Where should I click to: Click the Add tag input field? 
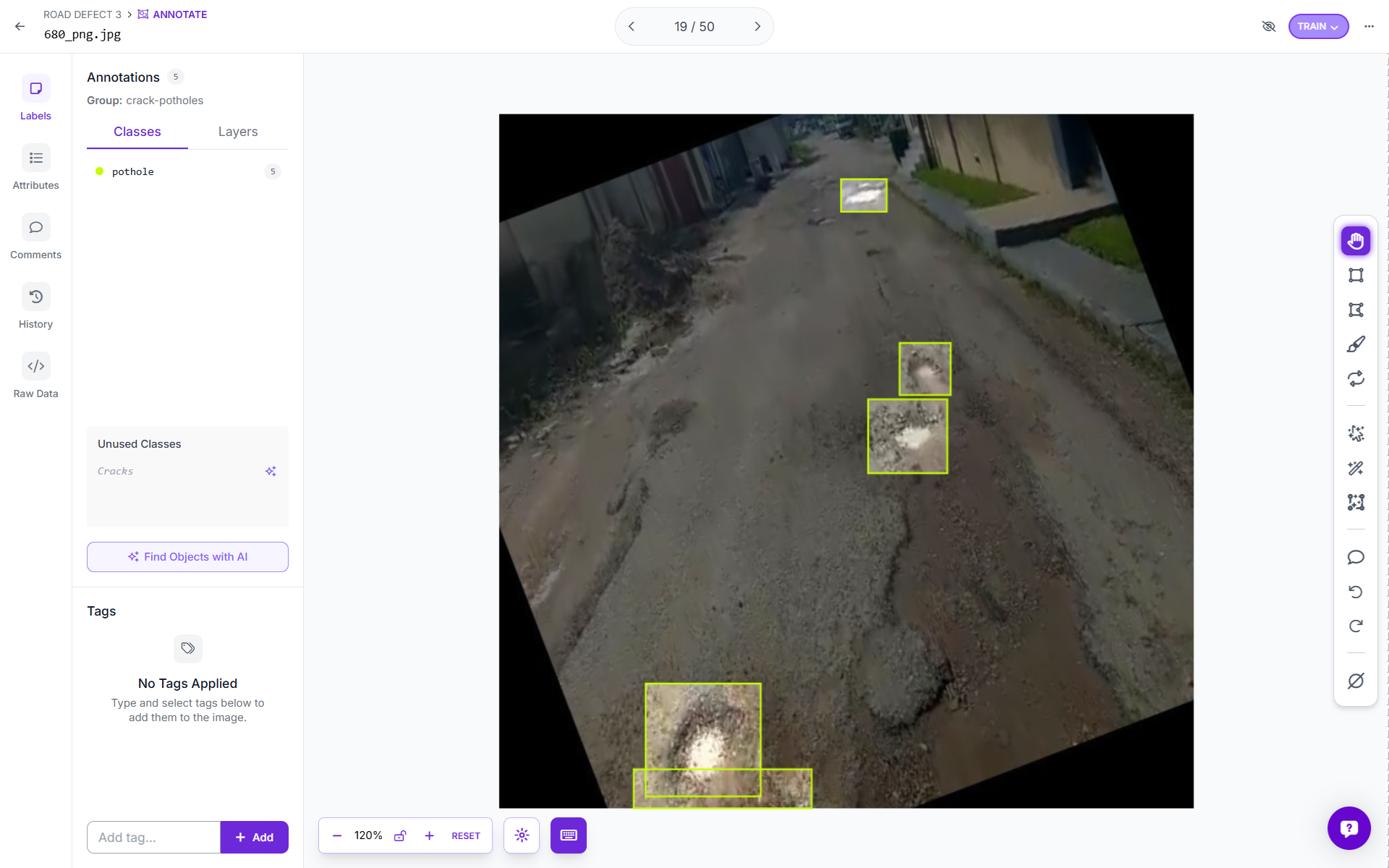tap(153, 838)
